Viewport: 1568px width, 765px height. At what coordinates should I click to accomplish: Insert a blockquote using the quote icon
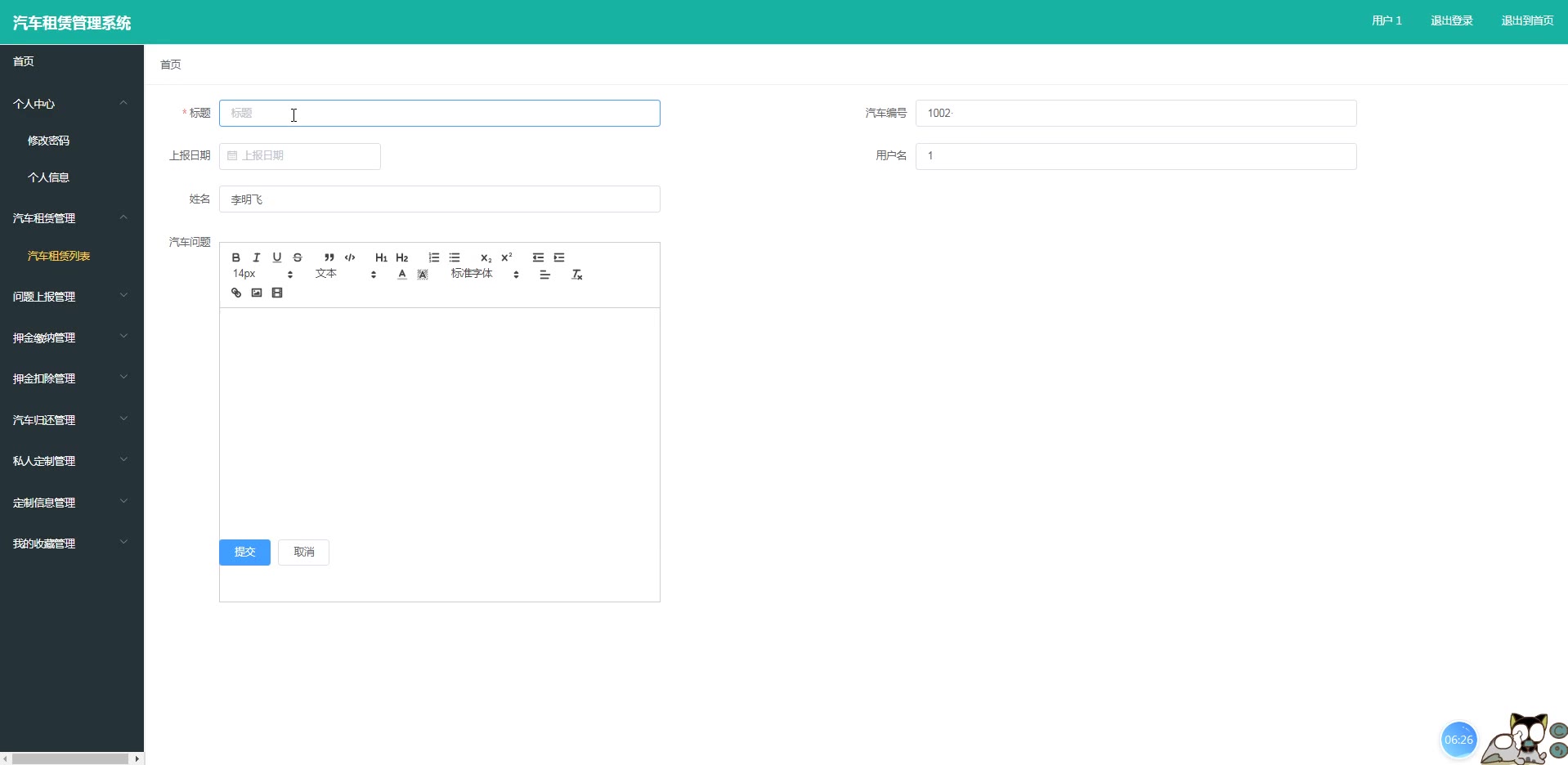click(329, 257)
